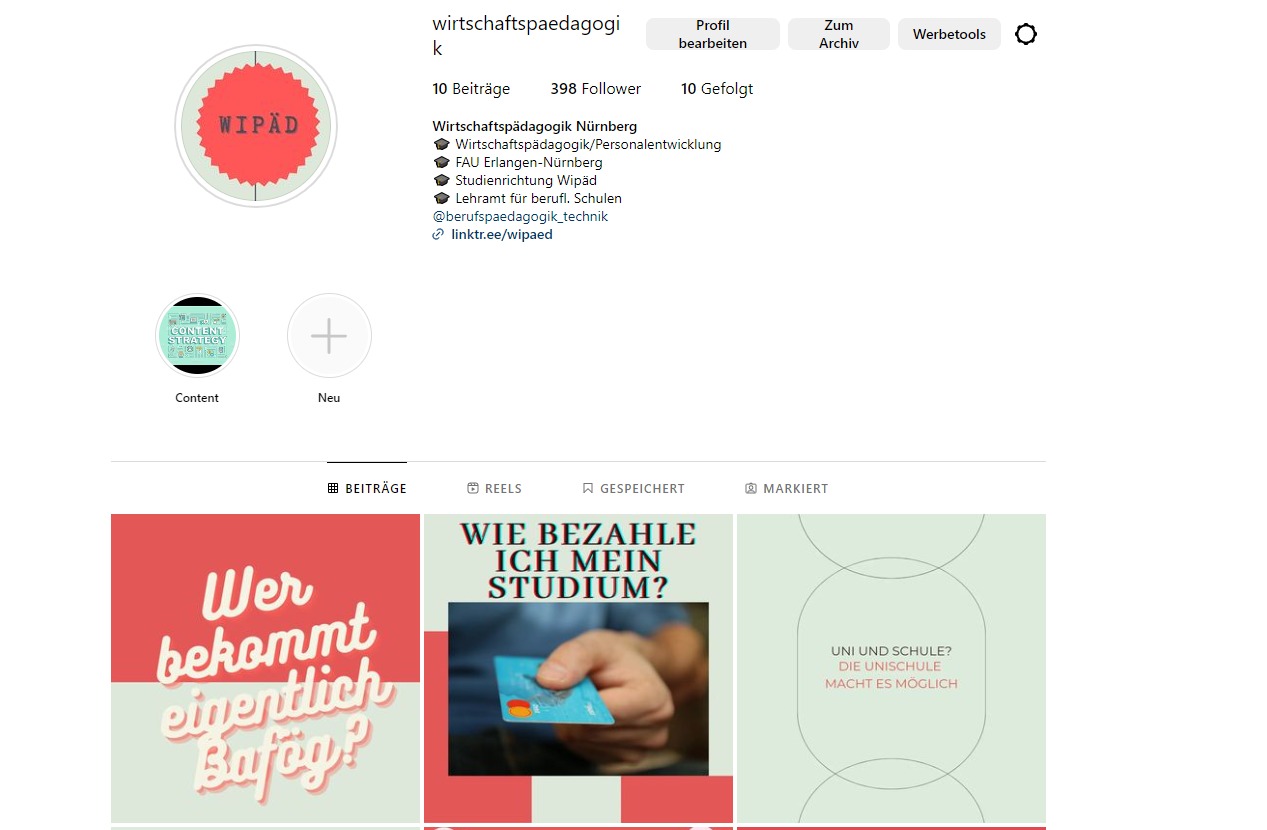The width and height of the screenshot is (1267, 830).
Task: Select the Markiert tab
Action: coord(787,488)
